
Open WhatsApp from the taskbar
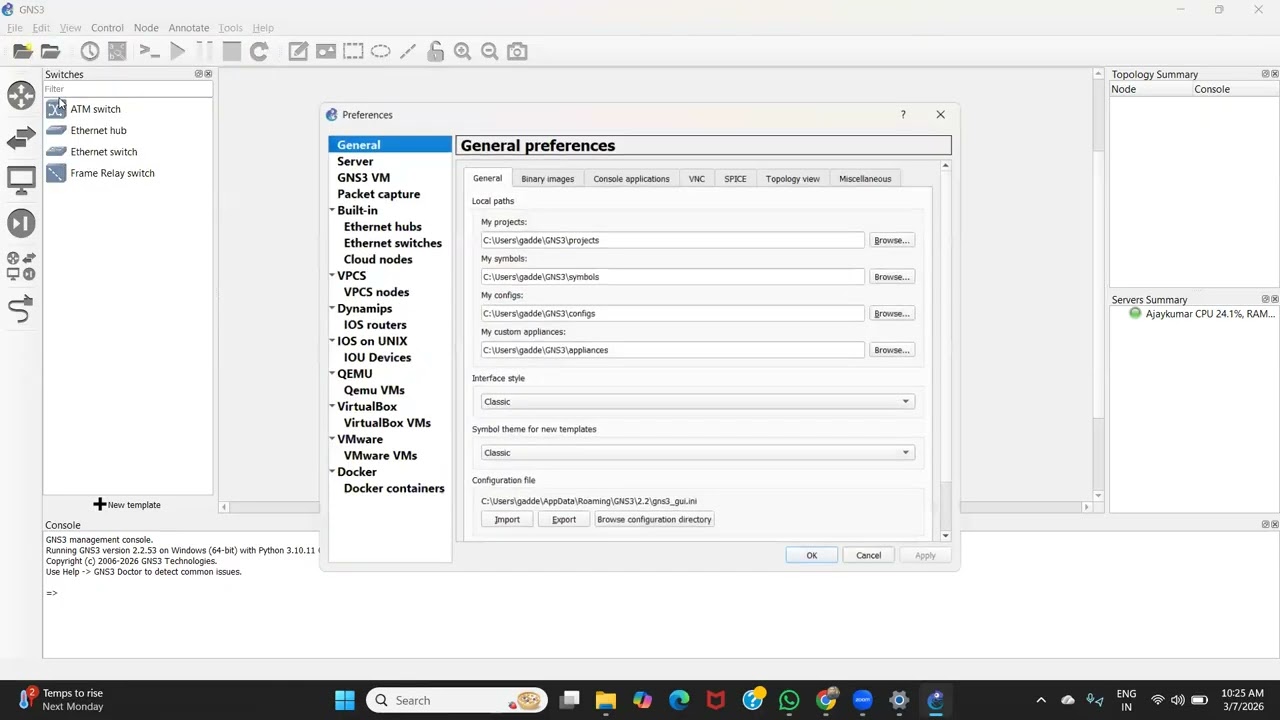point(789,700)
